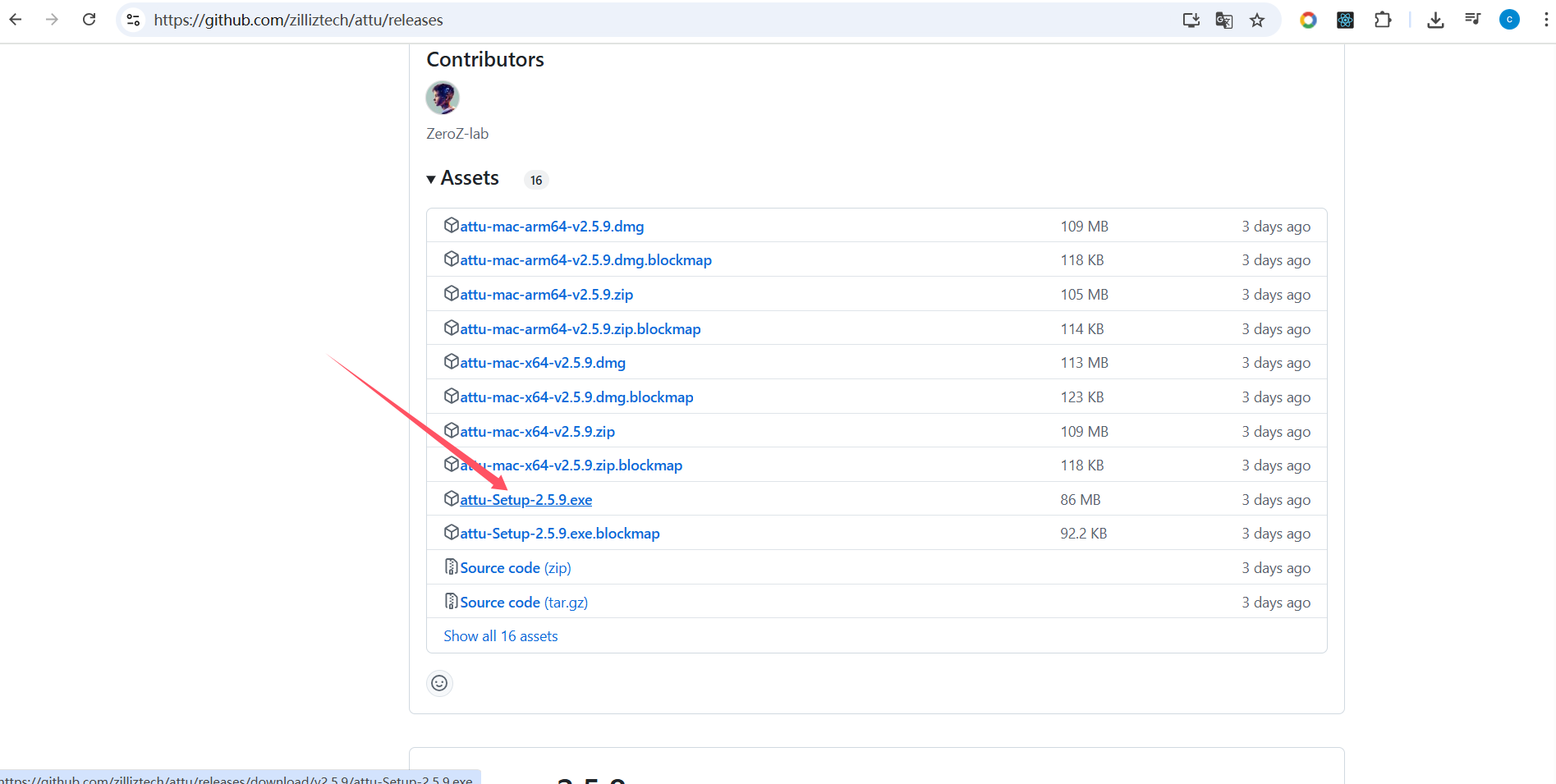Go forward in browser history

[x=53, y=20]
